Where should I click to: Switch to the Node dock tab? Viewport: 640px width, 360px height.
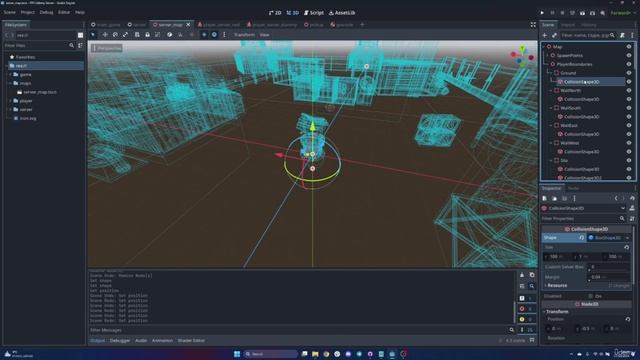[x=573, y=188]
